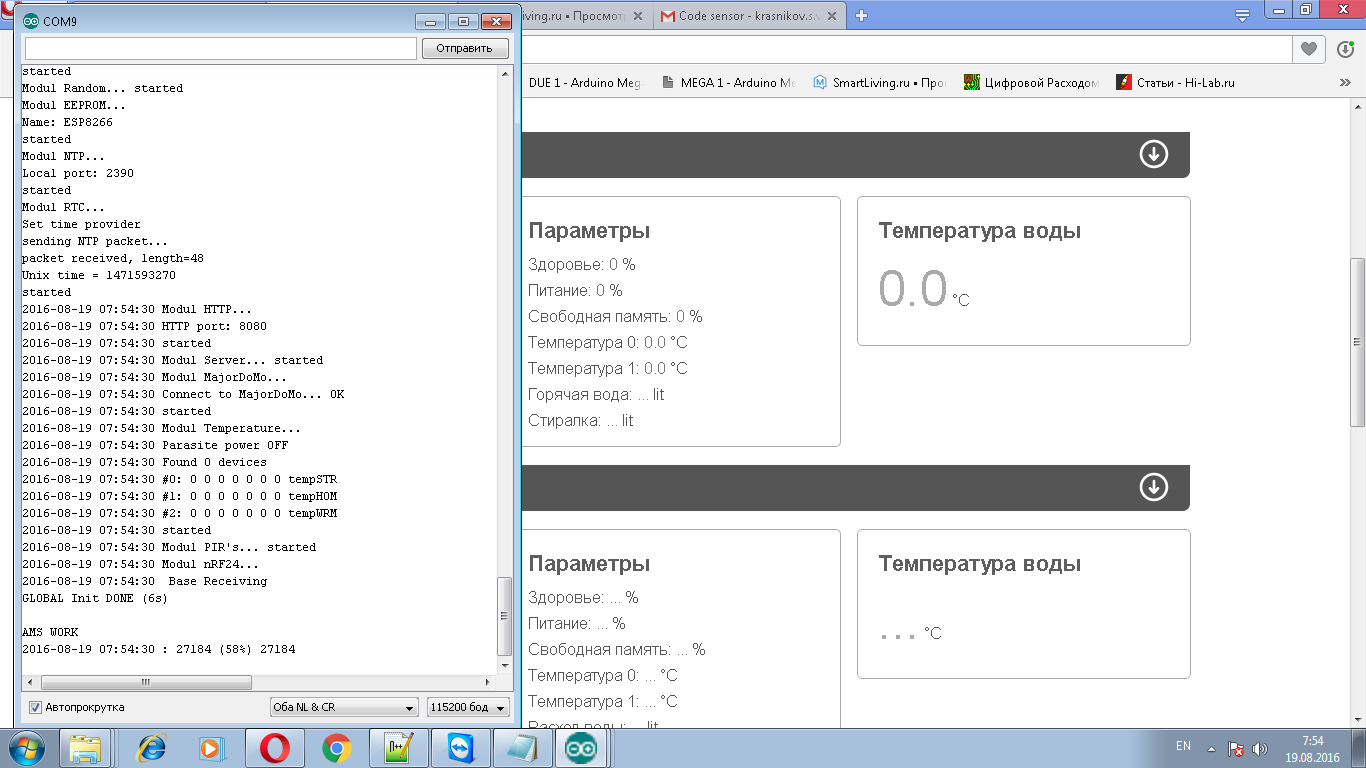Open the Статьи - Hi-Lab.ru bookmark
Viewport: 1366px width, 768px height.
pyautogui.click(x=1175, y=83)
